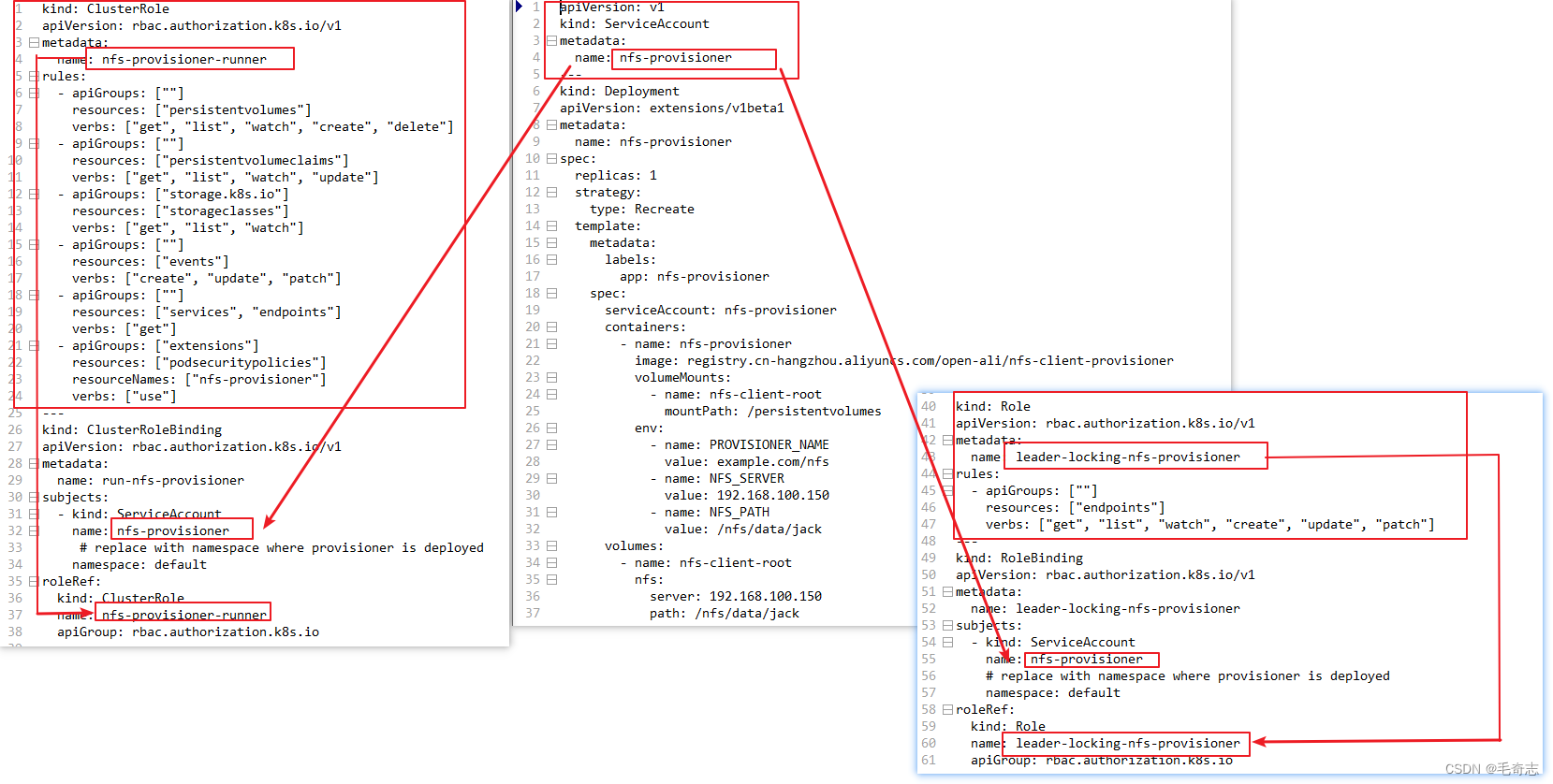Fold ServiceAccount metadata at line 3 of Deployment file
Image resolution: width=1553 pixels, height=784 pixels.
click(551, 40)
